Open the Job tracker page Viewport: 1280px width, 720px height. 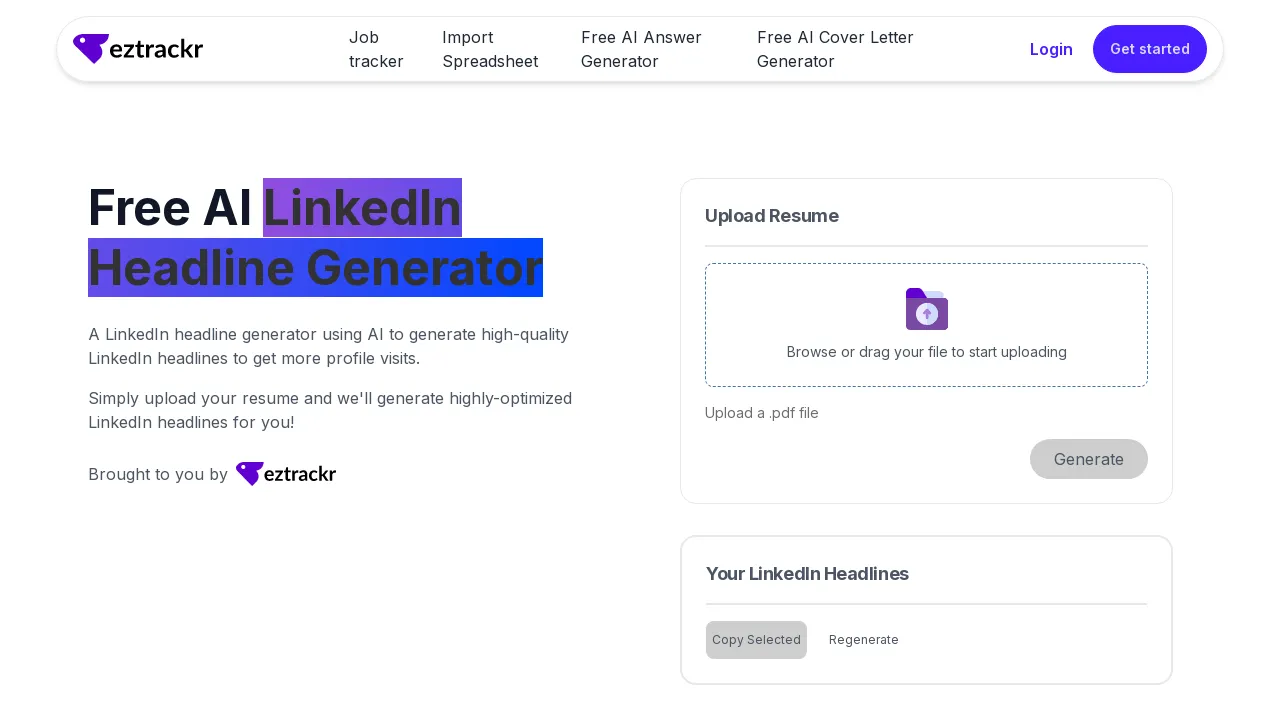pyautogui.click(x=376, y=49)
